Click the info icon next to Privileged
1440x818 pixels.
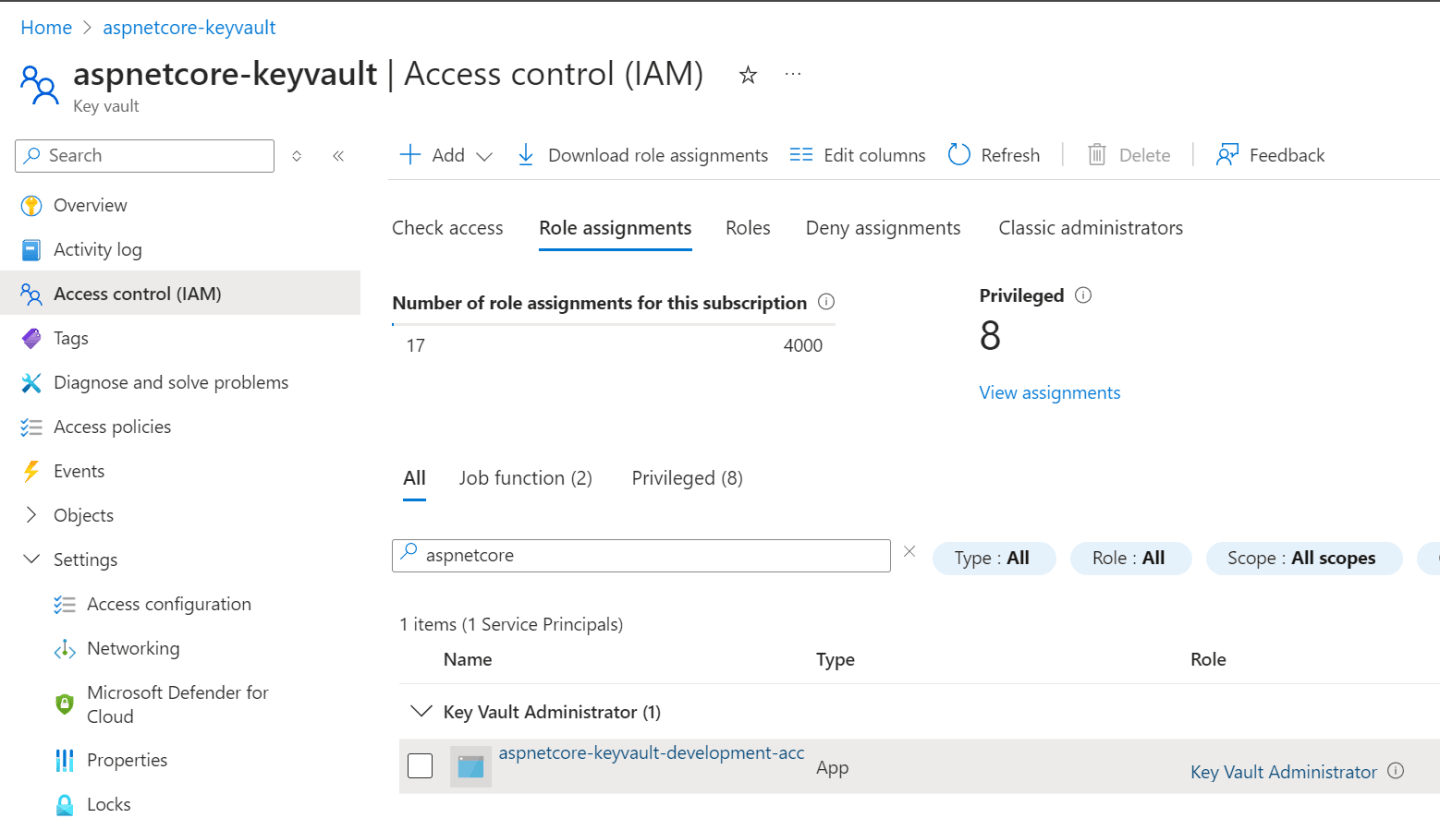point(1083,296)
